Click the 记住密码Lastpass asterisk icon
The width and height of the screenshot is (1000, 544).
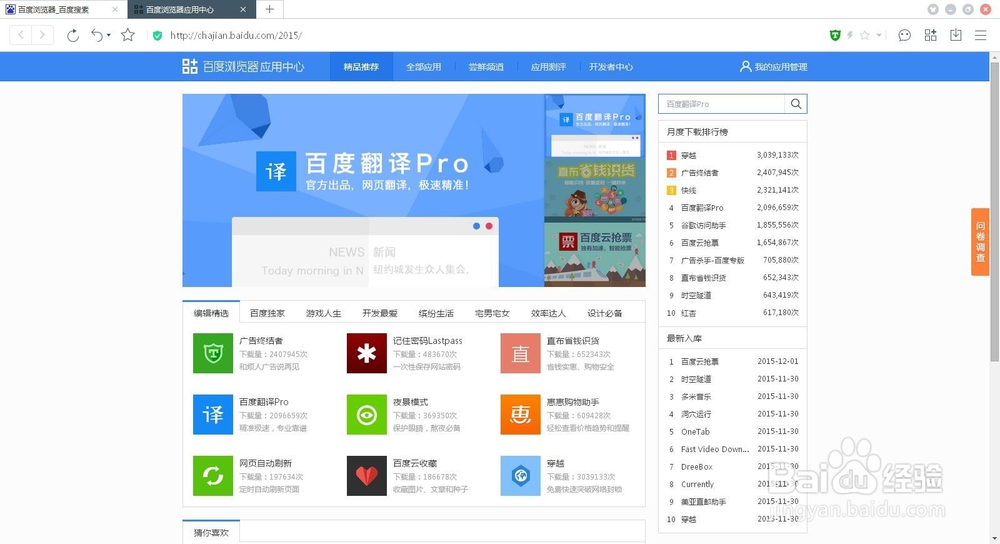(367, 353)
